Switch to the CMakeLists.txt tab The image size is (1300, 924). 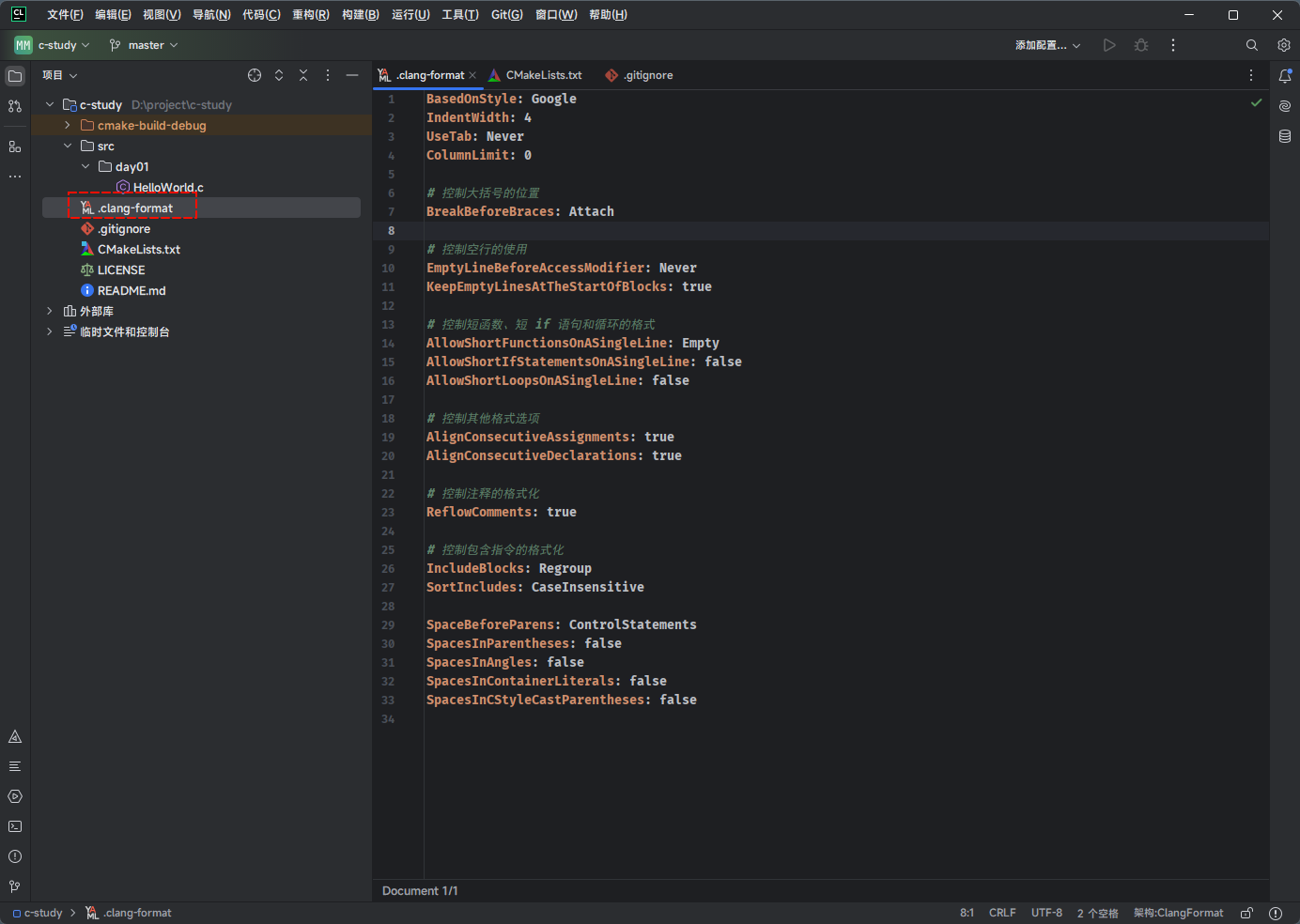point(543,75)
